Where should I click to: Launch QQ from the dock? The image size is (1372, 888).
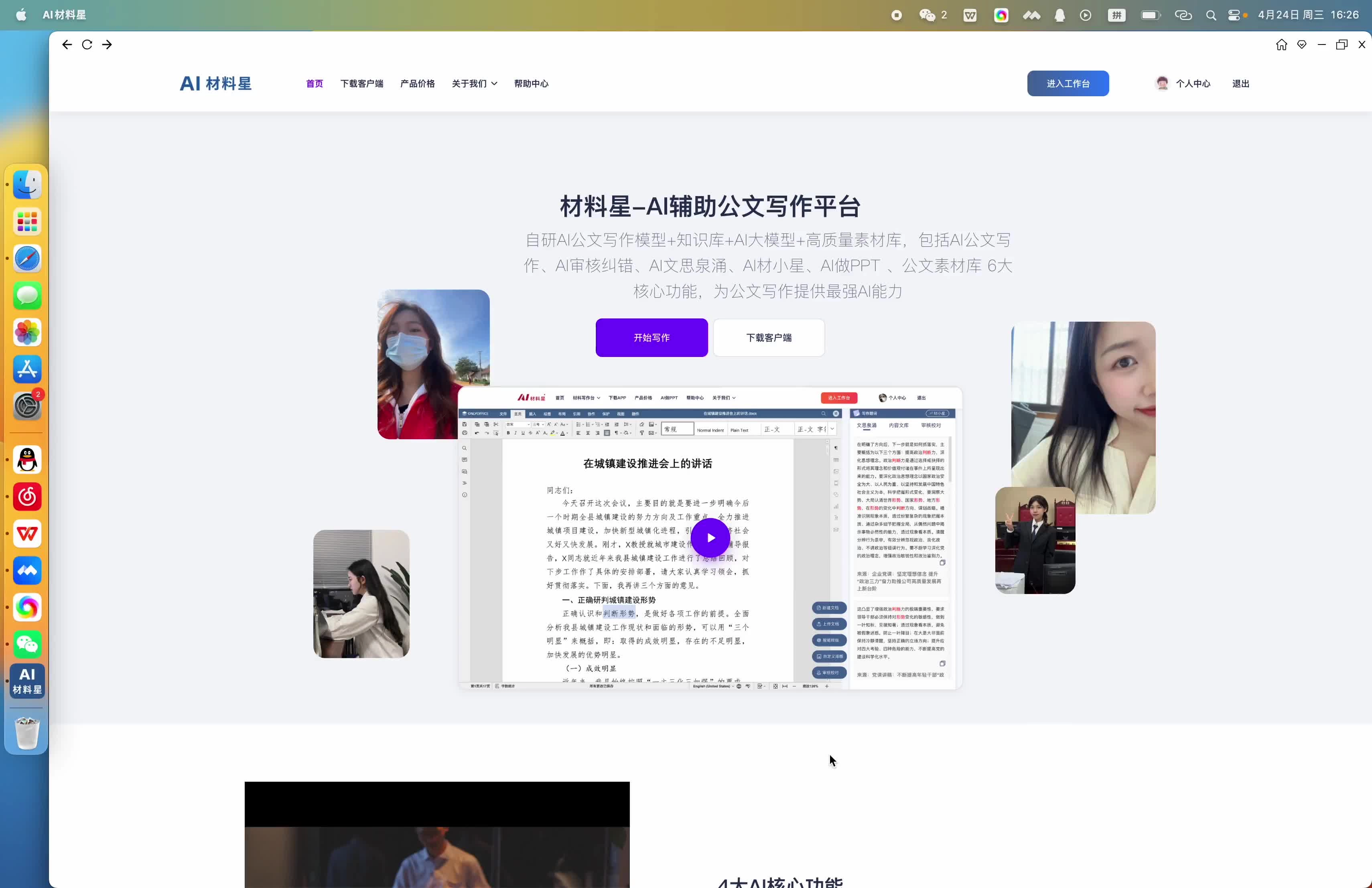tap(27, 459)
